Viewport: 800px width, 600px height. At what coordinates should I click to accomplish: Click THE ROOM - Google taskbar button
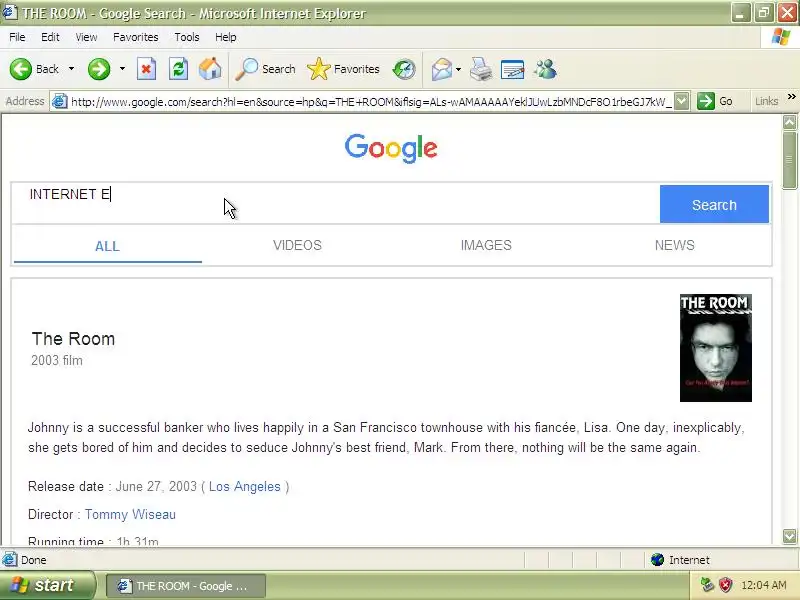pos(186,586)
